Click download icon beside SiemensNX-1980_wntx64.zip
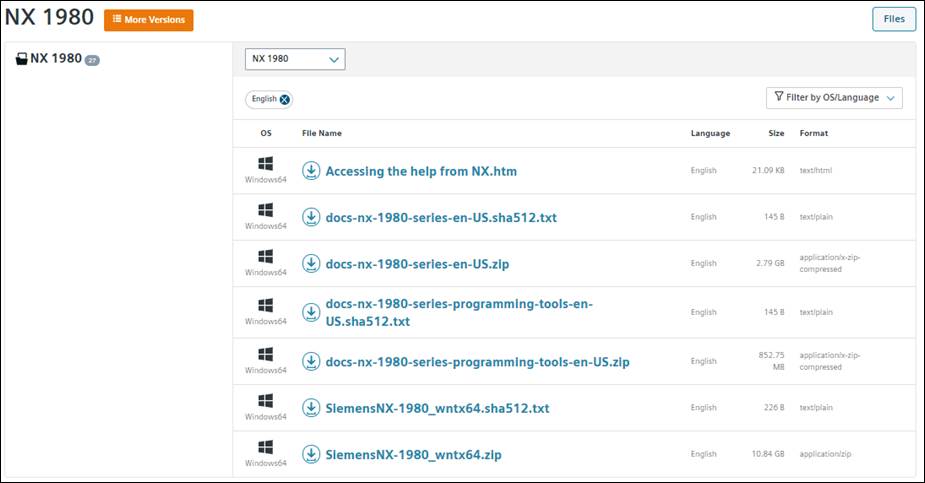This screenshot has width=925, height=483. pos(311,454)
